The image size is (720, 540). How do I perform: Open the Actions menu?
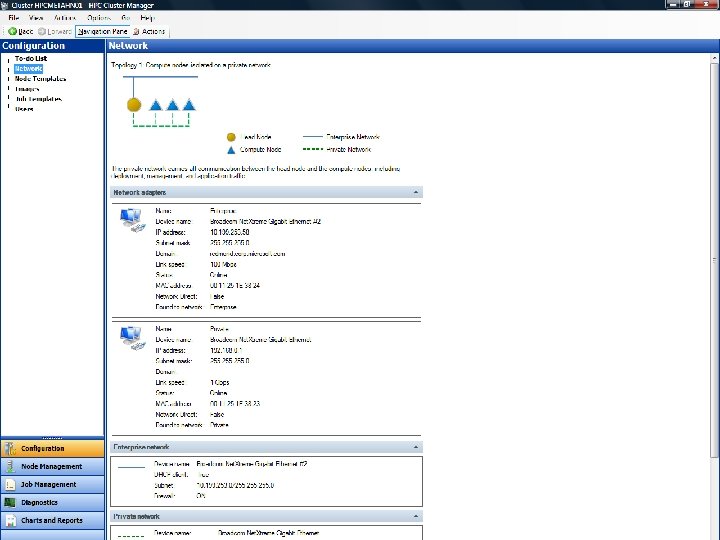pos(65,18)
